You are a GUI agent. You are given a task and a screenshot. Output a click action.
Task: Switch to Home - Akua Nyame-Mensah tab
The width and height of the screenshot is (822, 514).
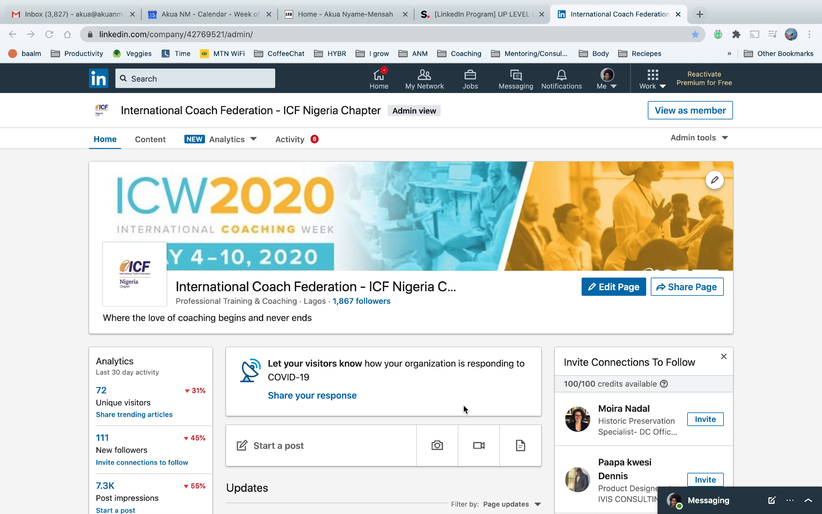coord(346,14)
